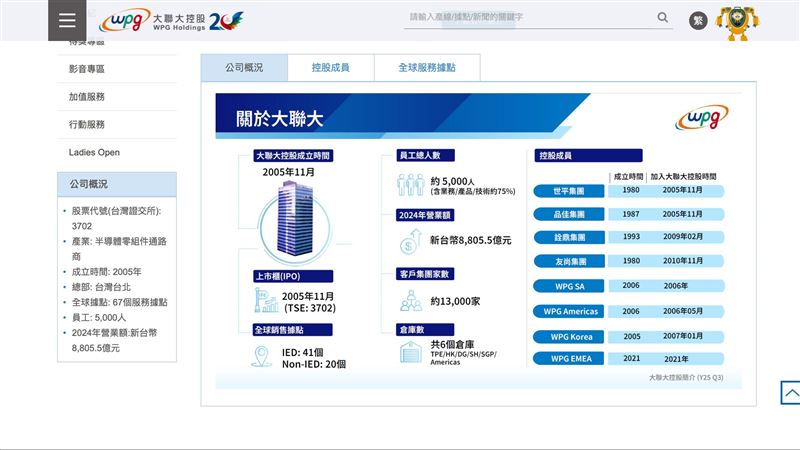
Task: Click the scroll-to-top arrow button
Action: [x=791, y=393]
